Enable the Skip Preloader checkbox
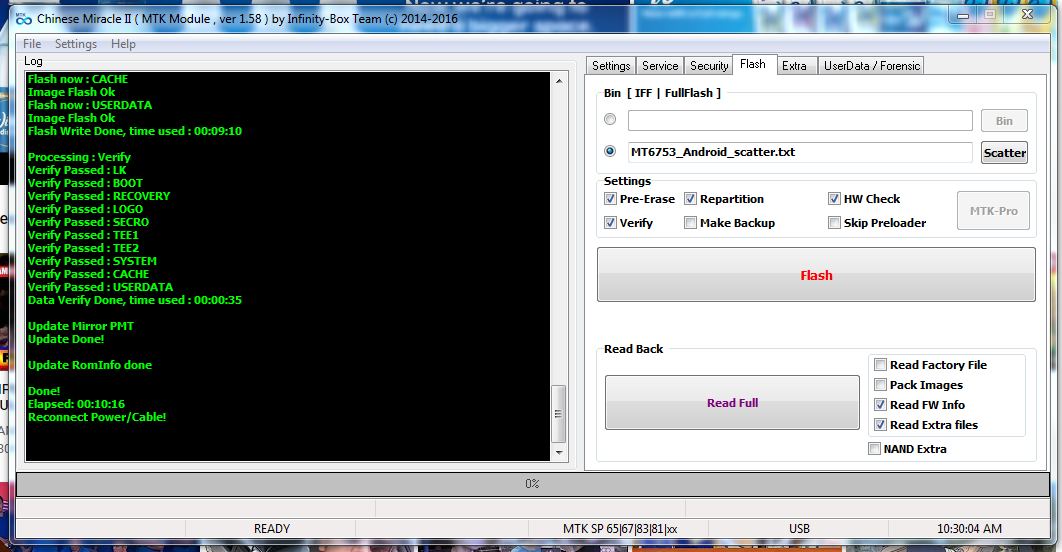 click(834, 223)
